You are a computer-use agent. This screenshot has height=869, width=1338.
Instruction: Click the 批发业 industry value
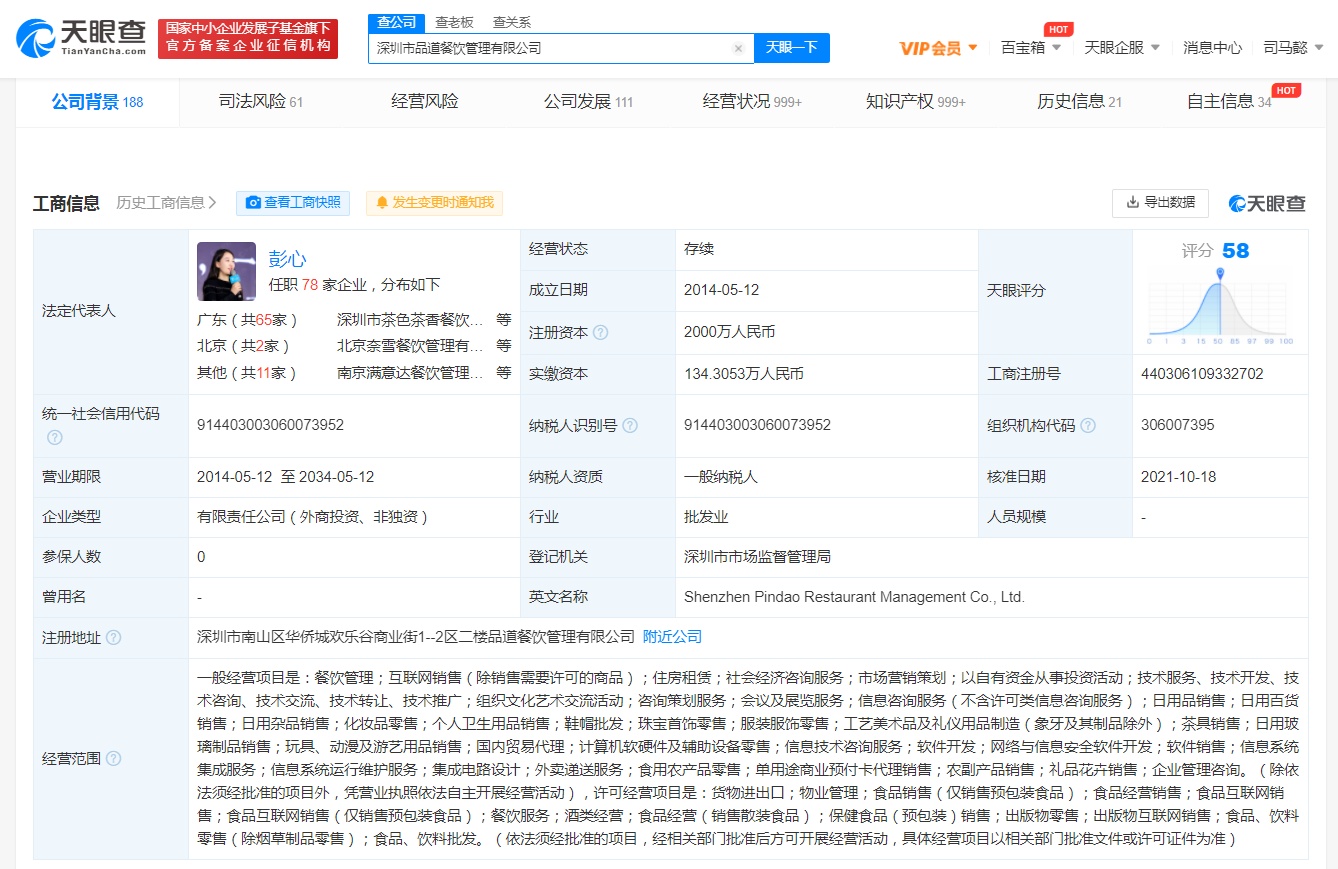click(x=706, y=517)
